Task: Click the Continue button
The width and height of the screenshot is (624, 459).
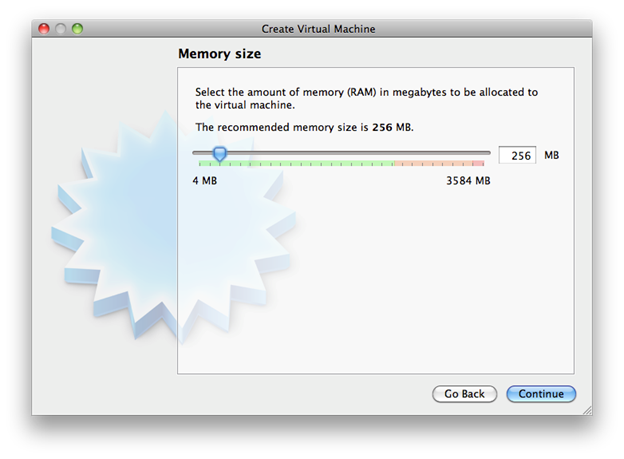Action: tap(541, 394)
